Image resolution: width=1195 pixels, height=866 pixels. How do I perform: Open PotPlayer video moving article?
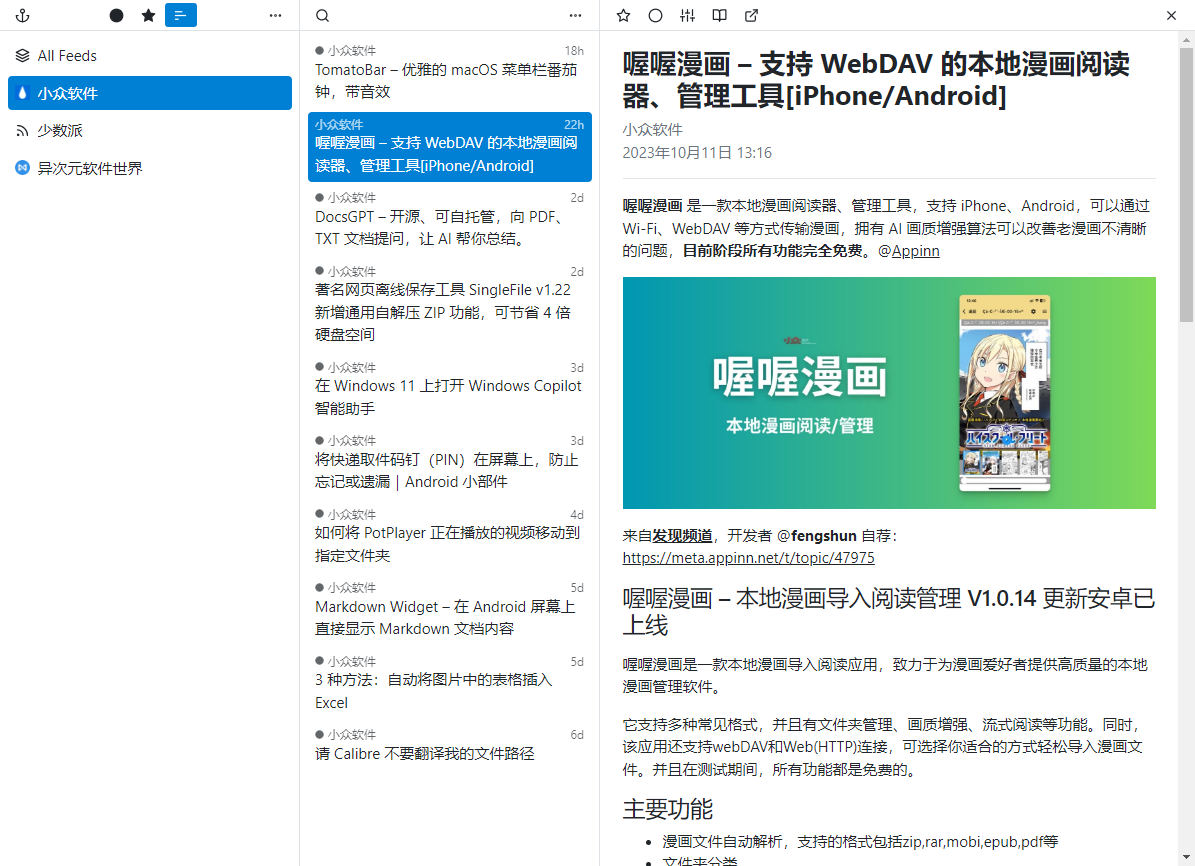(x=450, y=536)
